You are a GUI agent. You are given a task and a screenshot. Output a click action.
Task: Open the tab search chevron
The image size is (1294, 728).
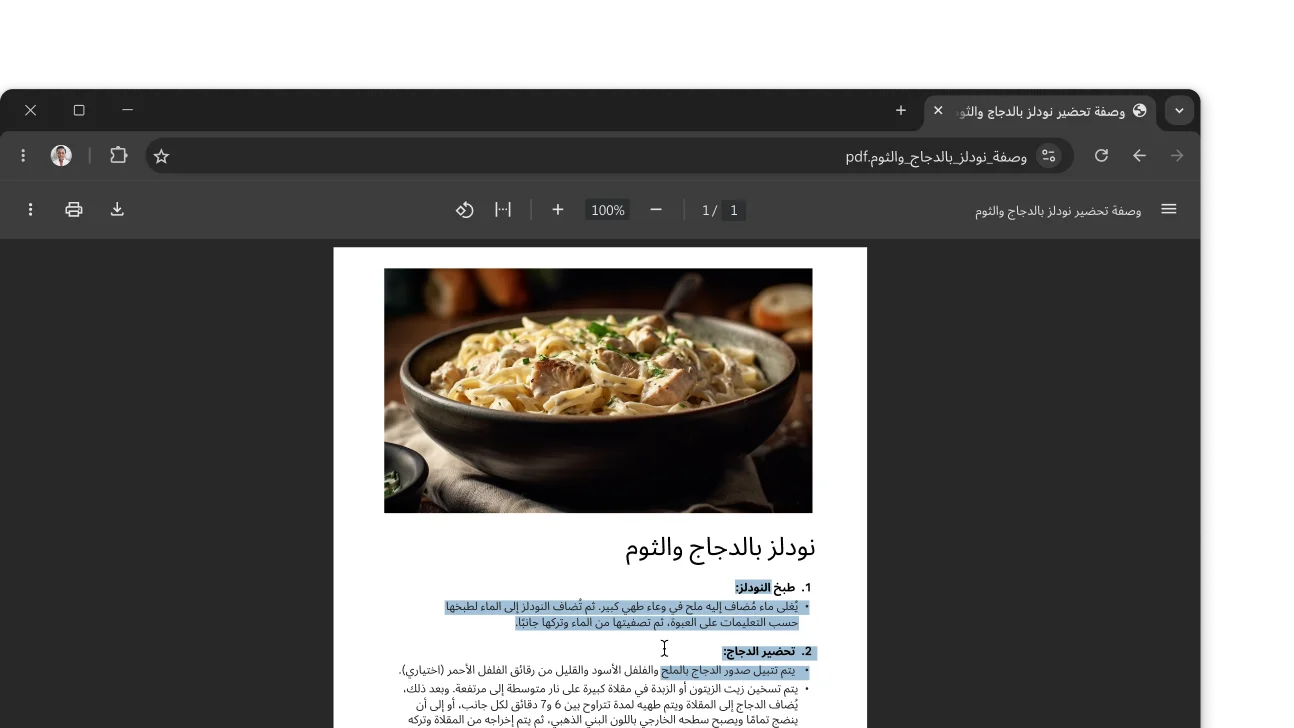pos(1177,111)
